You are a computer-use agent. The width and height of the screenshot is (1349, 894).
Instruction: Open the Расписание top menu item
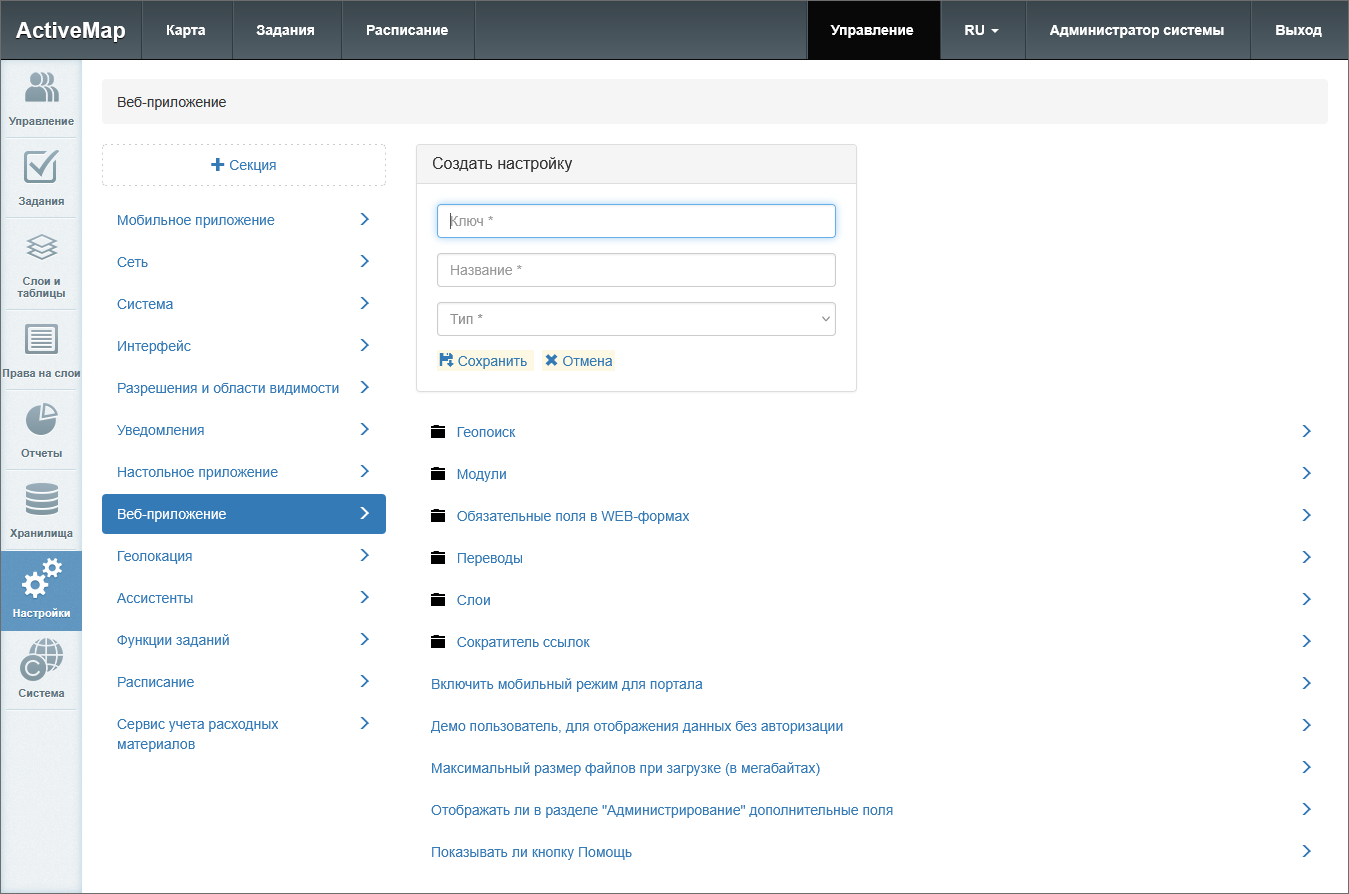point(407,30)
